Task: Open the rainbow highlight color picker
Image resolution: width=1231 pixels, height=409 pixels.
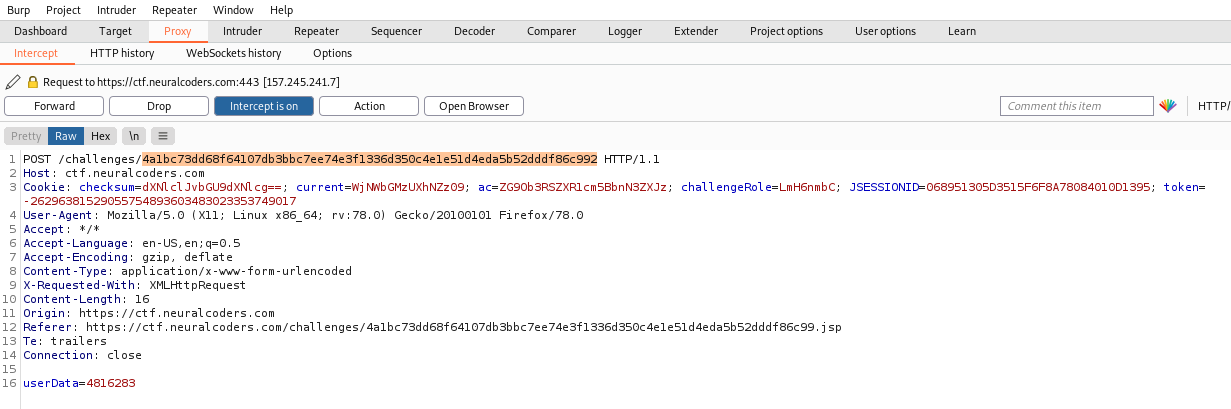Action: tap(1168, 106)
